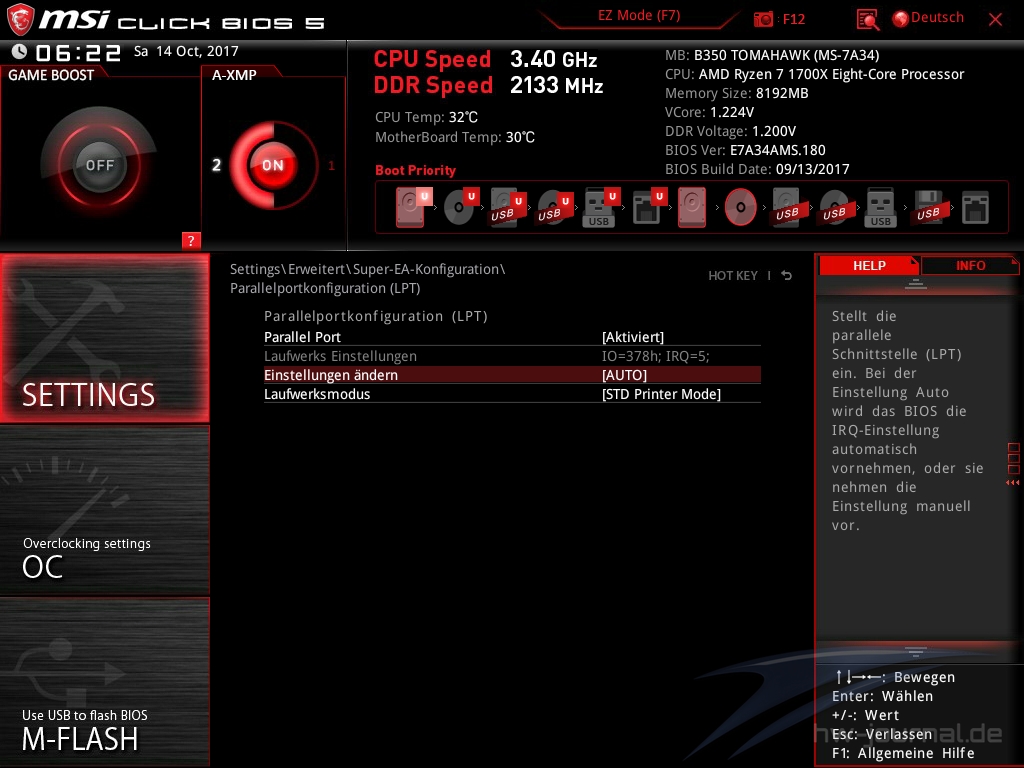Click the greyed Laufwerks Einstellungen row
The height and width of the screenshot is (768, 1024).
tap(512, 356)
